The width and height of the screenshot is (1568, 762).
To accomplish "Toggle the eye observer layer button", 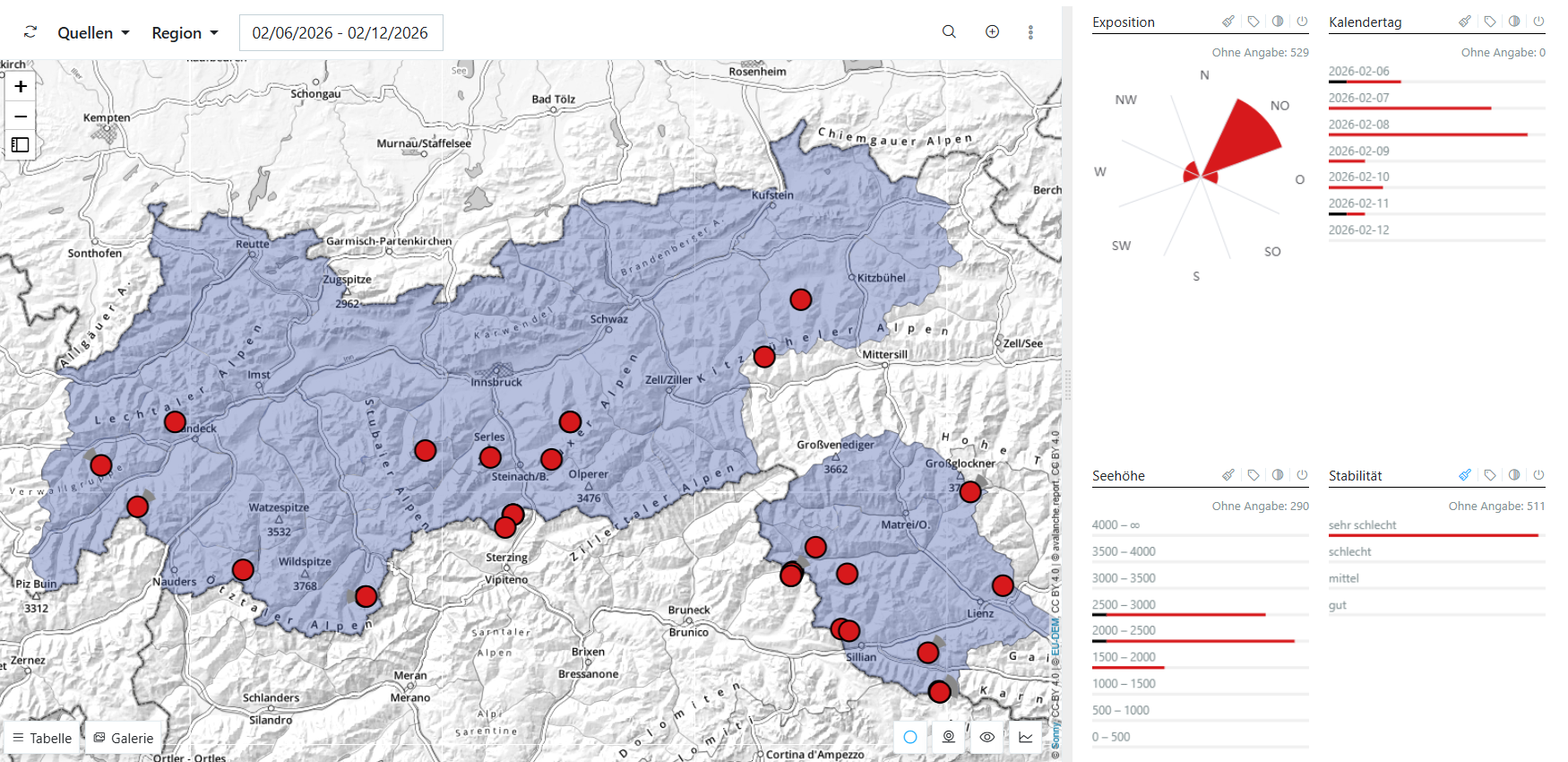I will tap(986, 737).
